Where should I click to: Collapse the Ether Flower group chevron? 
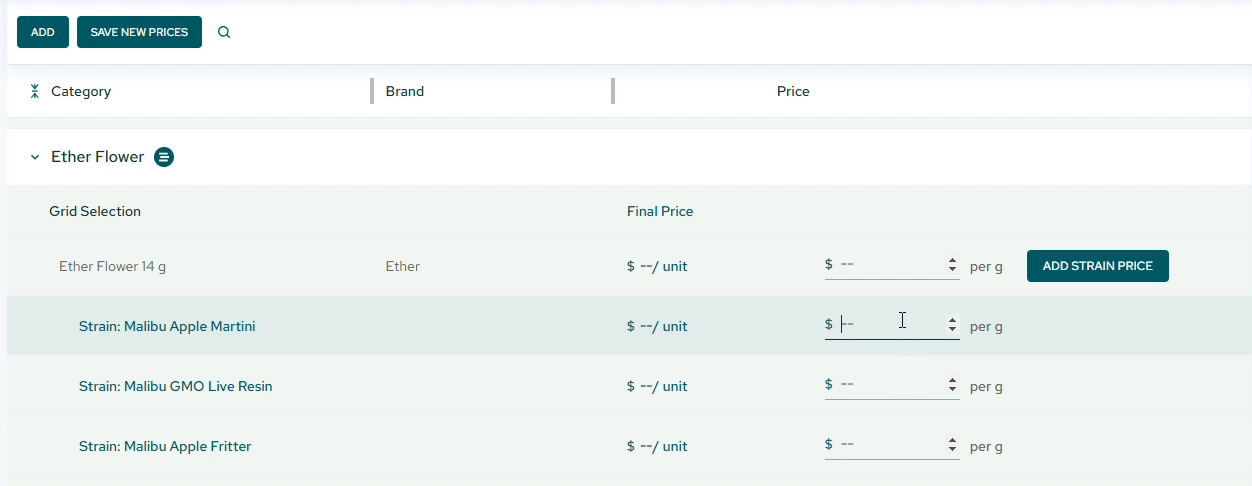click(x=35, y=157)
